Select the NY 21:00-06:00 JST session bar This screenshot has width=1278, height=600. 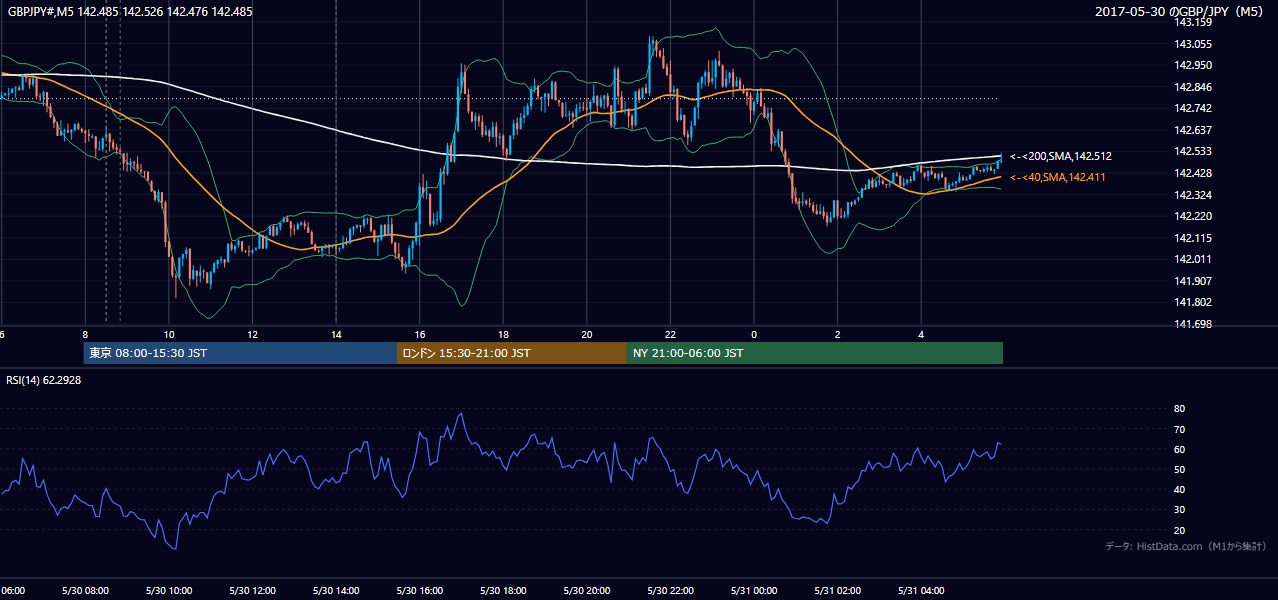tap(815, 353)
